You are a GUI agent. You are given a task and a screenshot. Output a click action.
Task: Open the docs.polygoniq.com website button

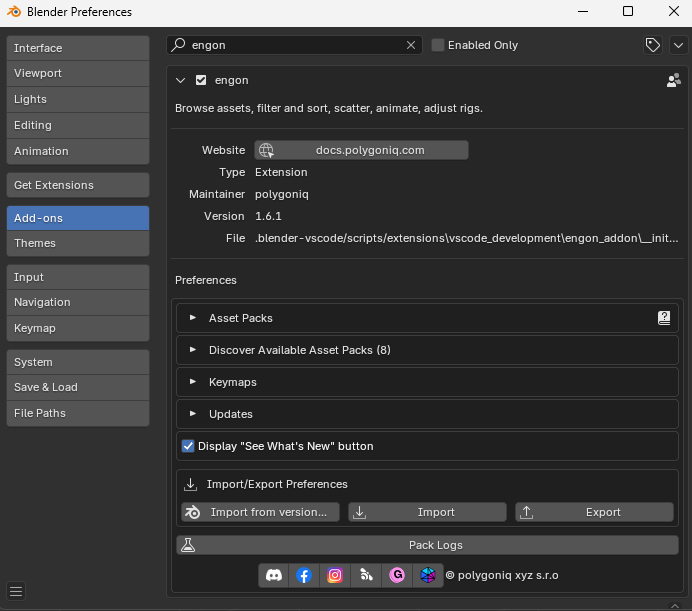(x=361, y=150)
